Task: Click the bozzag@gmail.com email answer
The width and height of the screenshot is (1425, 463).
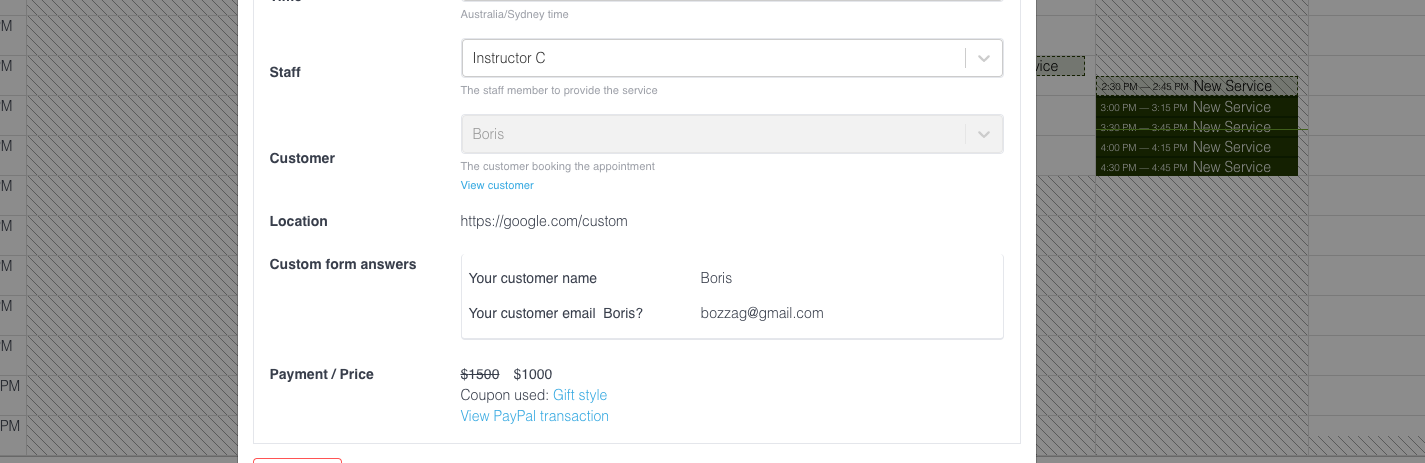Action: tap(762, 313)
